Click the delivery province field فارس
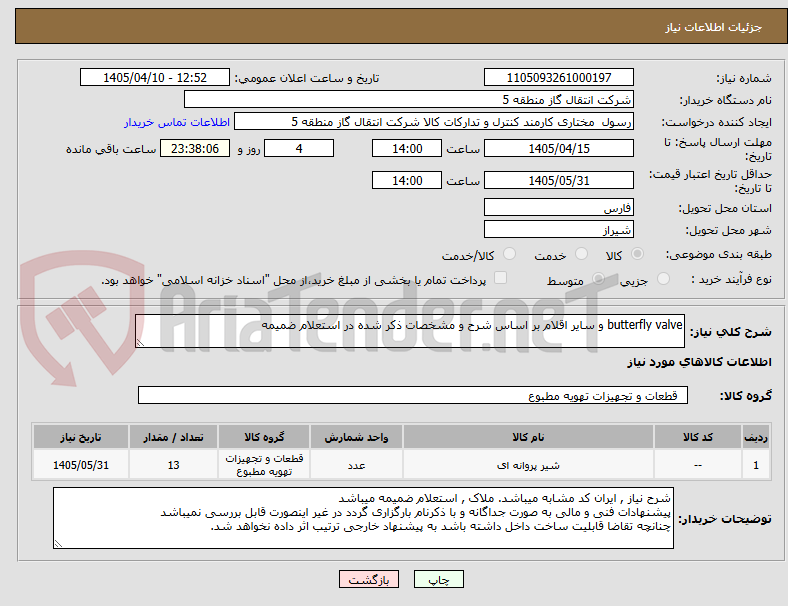 point(559,207)
